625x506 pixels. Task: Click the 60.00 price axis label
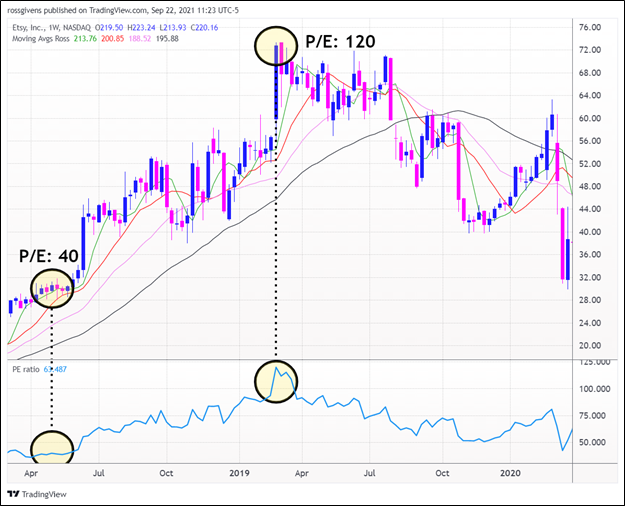point(590,118)
